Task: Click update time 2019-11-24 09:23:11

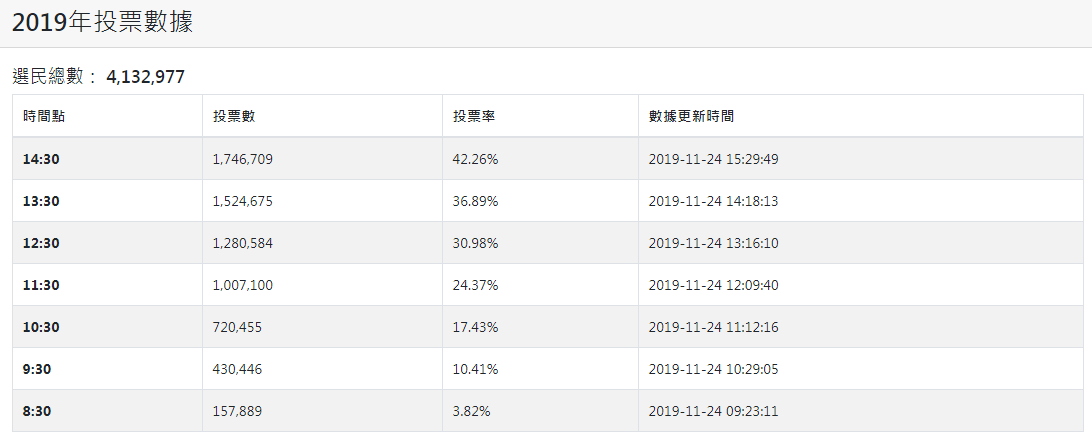Action: pyautogui.click(x=713, y=411)
